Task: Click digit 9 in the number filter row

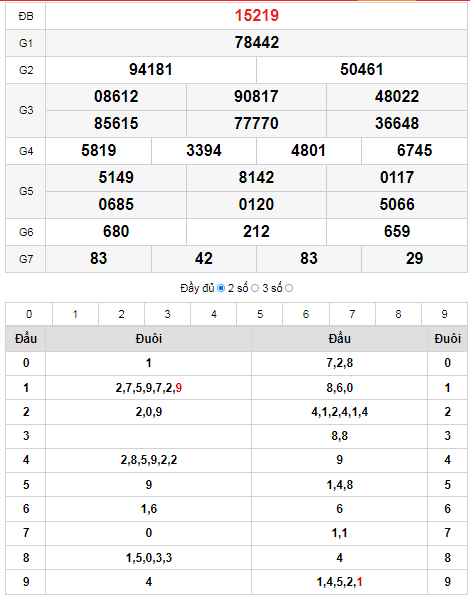Action: pyautogui.click(x=444, y=314)
